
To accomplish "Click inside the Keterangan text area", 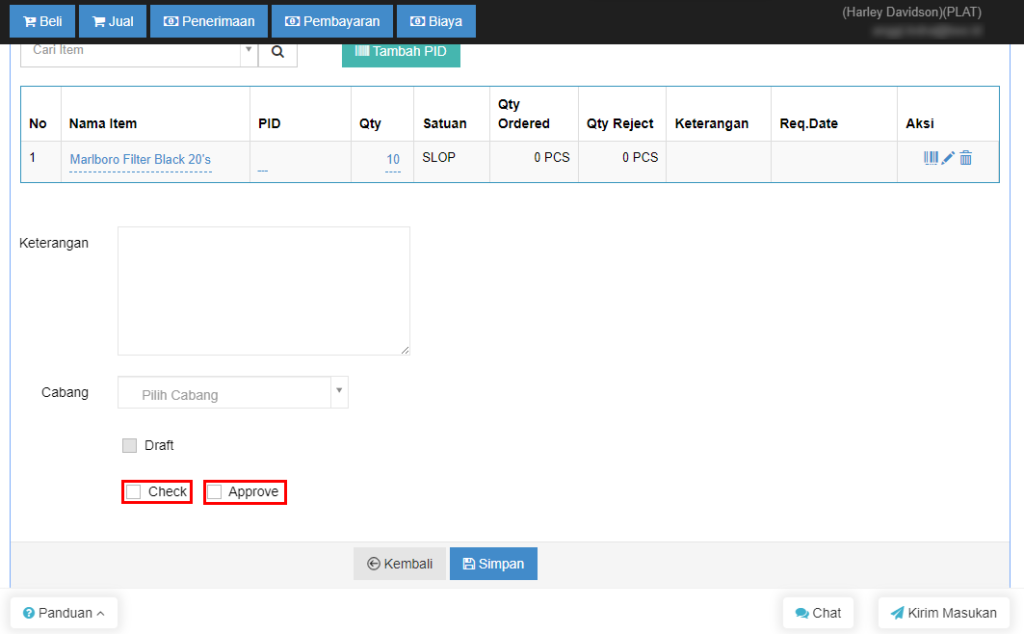I will pos(263,290).
